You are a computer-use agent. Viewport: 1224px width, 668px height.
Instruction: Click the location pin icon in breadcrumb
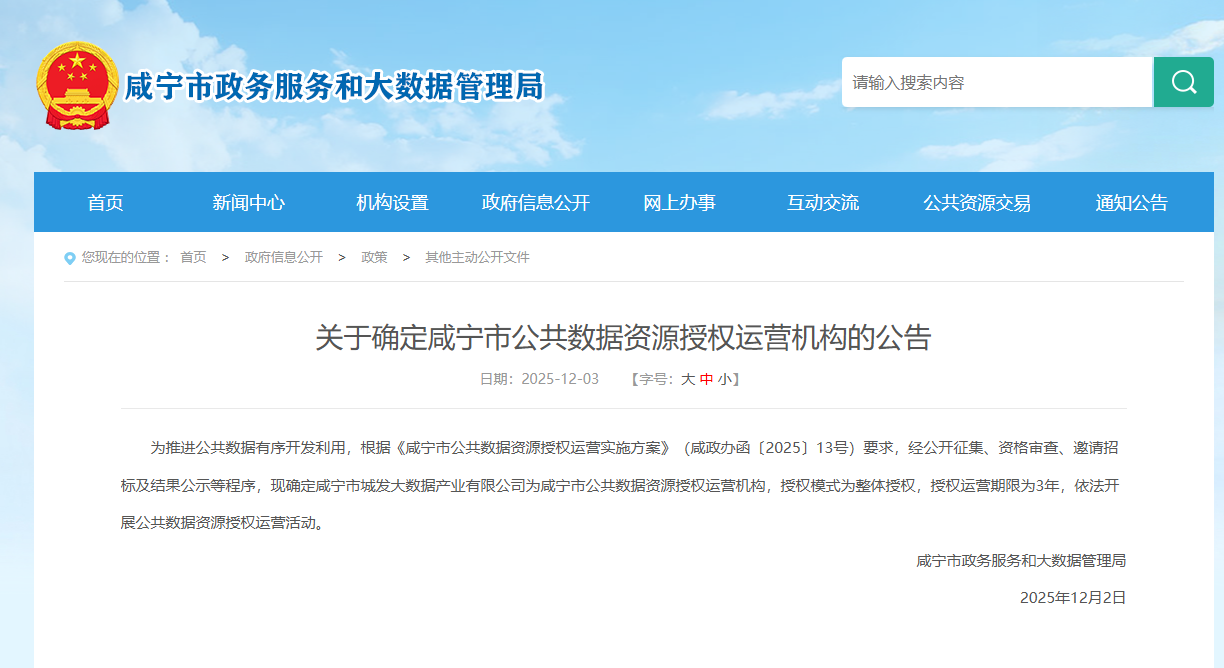click(x=69, y=257)
